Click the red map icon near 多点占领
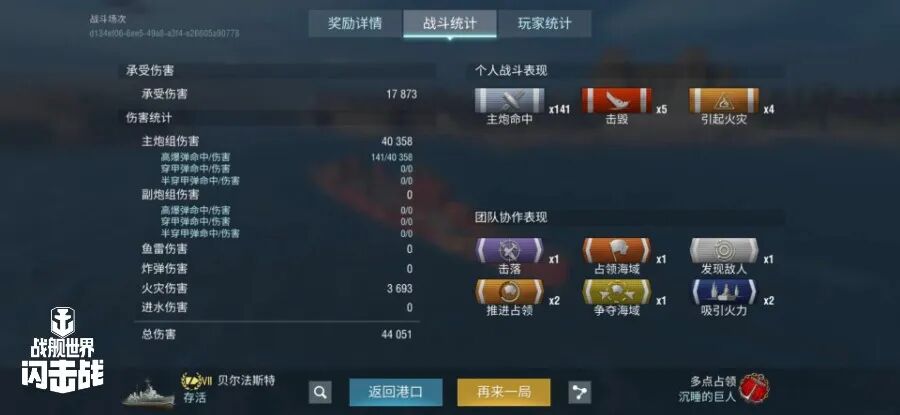This screenshot has height=415, width=900. [754, 389]
